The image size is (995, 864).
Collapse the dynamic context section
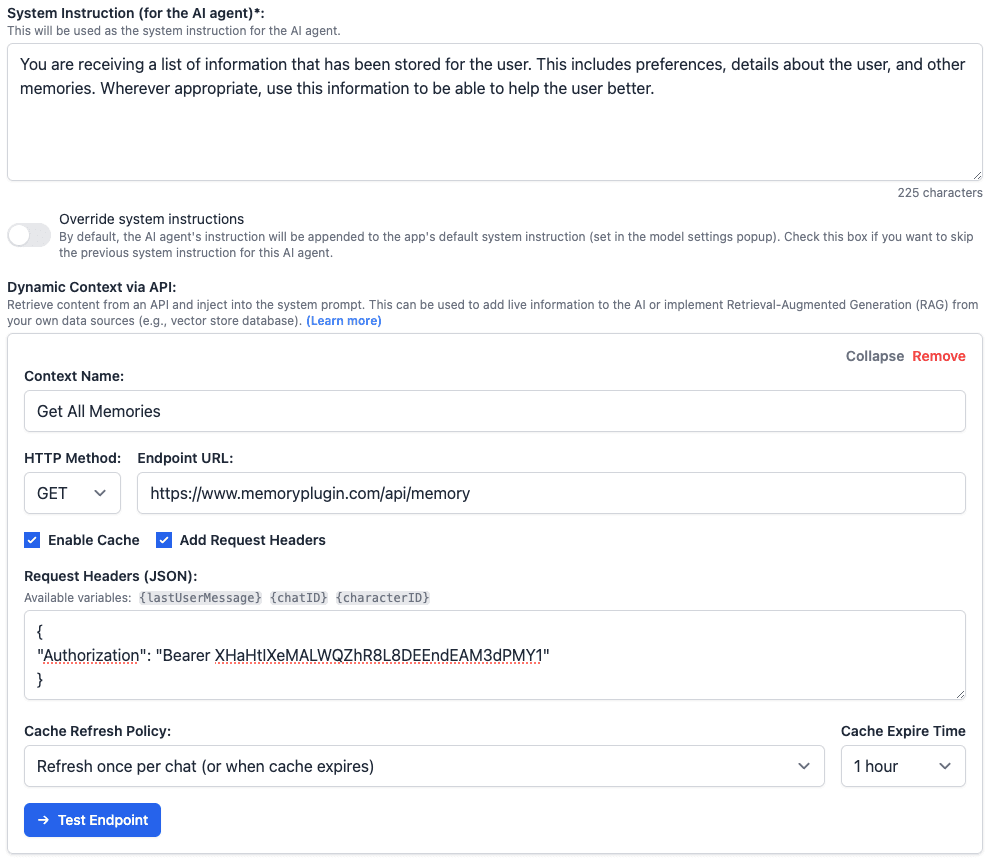874,356
